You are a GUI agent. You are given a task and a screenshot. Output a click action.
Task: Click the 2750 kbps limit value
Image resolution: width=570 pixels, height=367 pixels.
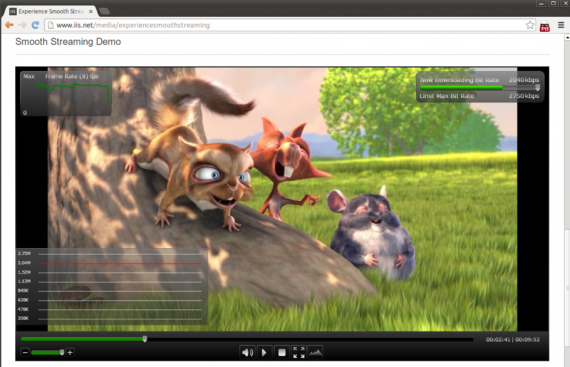(x=524, y=96)
